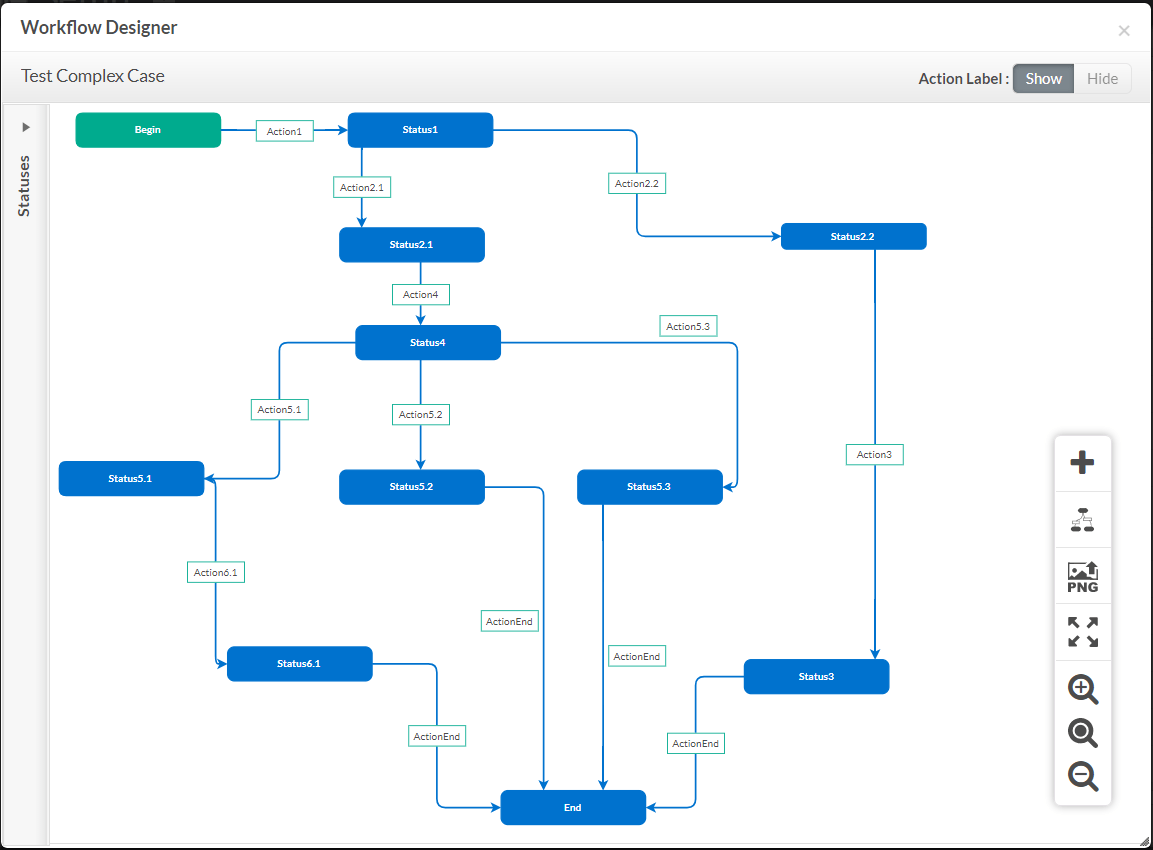Click the dialog resize grip corner
The height and width of the screenshot is (850, 1153).
click(x=1144, y=841)
